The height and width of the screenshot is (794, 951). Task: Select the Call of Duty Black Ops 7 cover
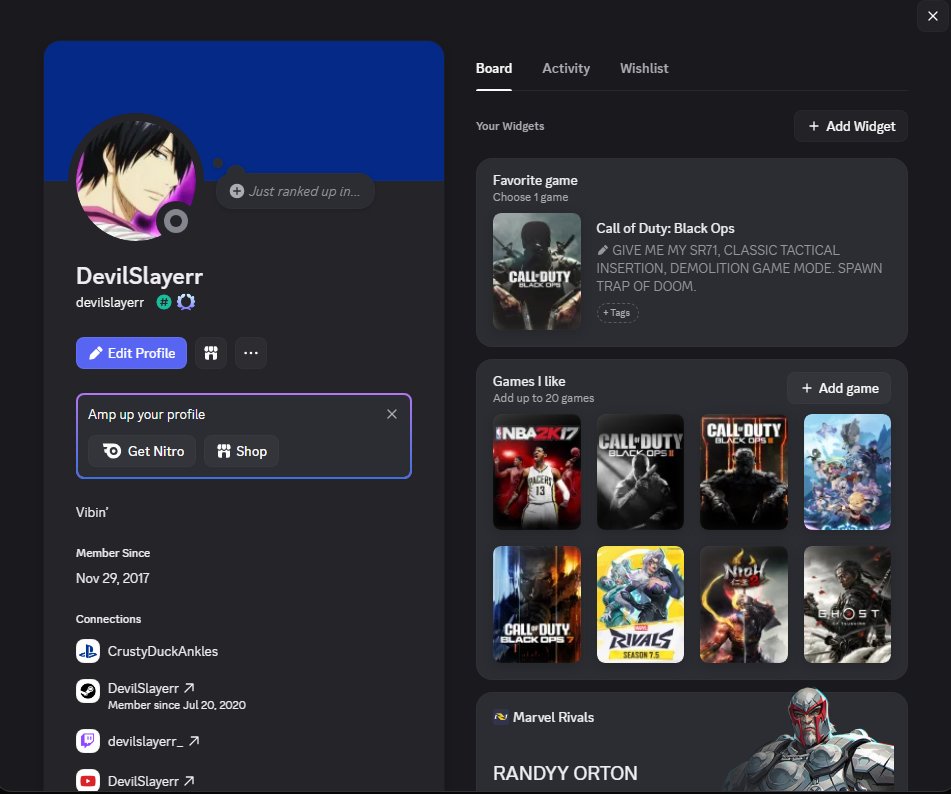(537, 604)
